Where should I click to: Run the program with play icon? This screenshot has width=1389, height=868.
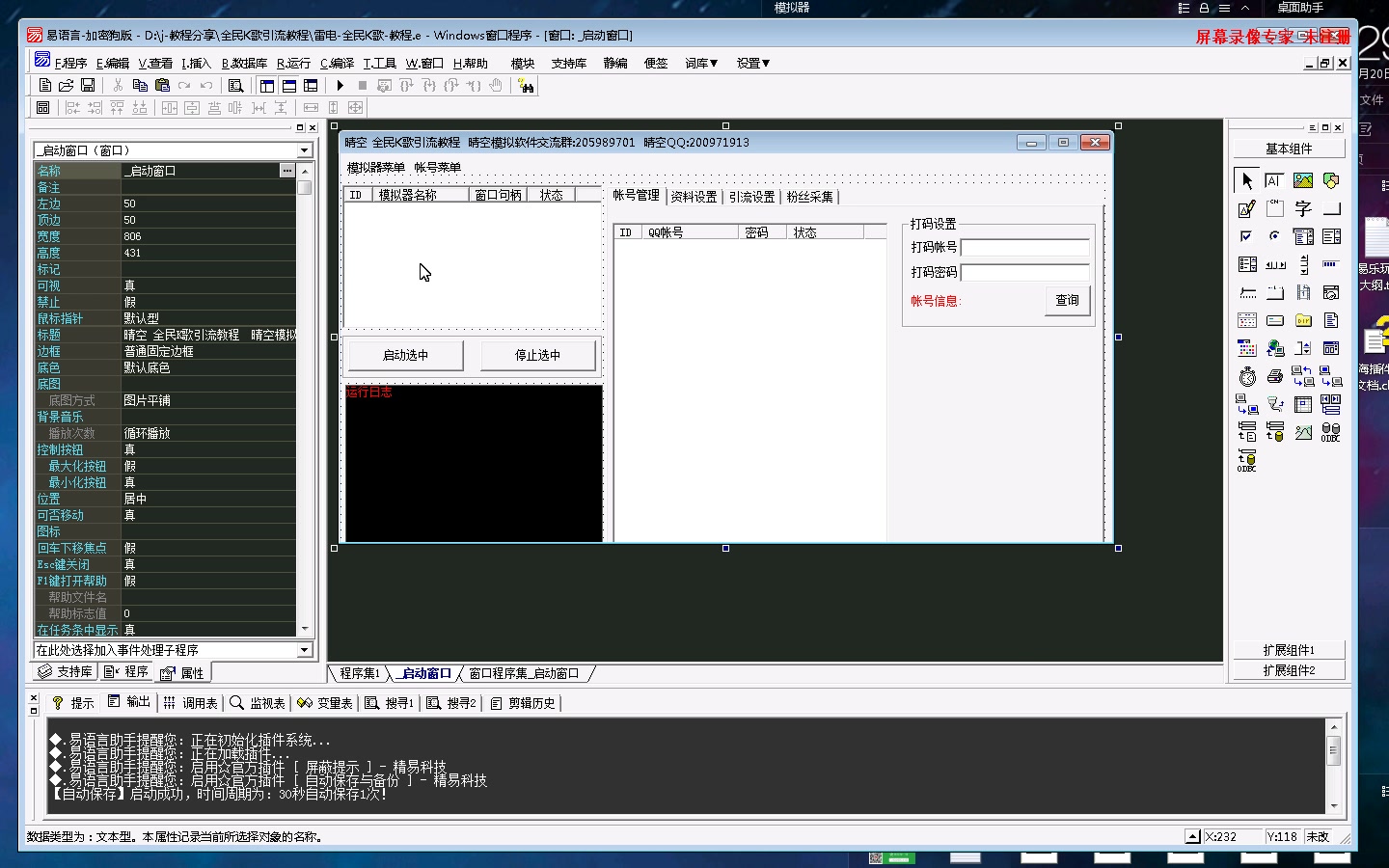click(x=340, y=86)
